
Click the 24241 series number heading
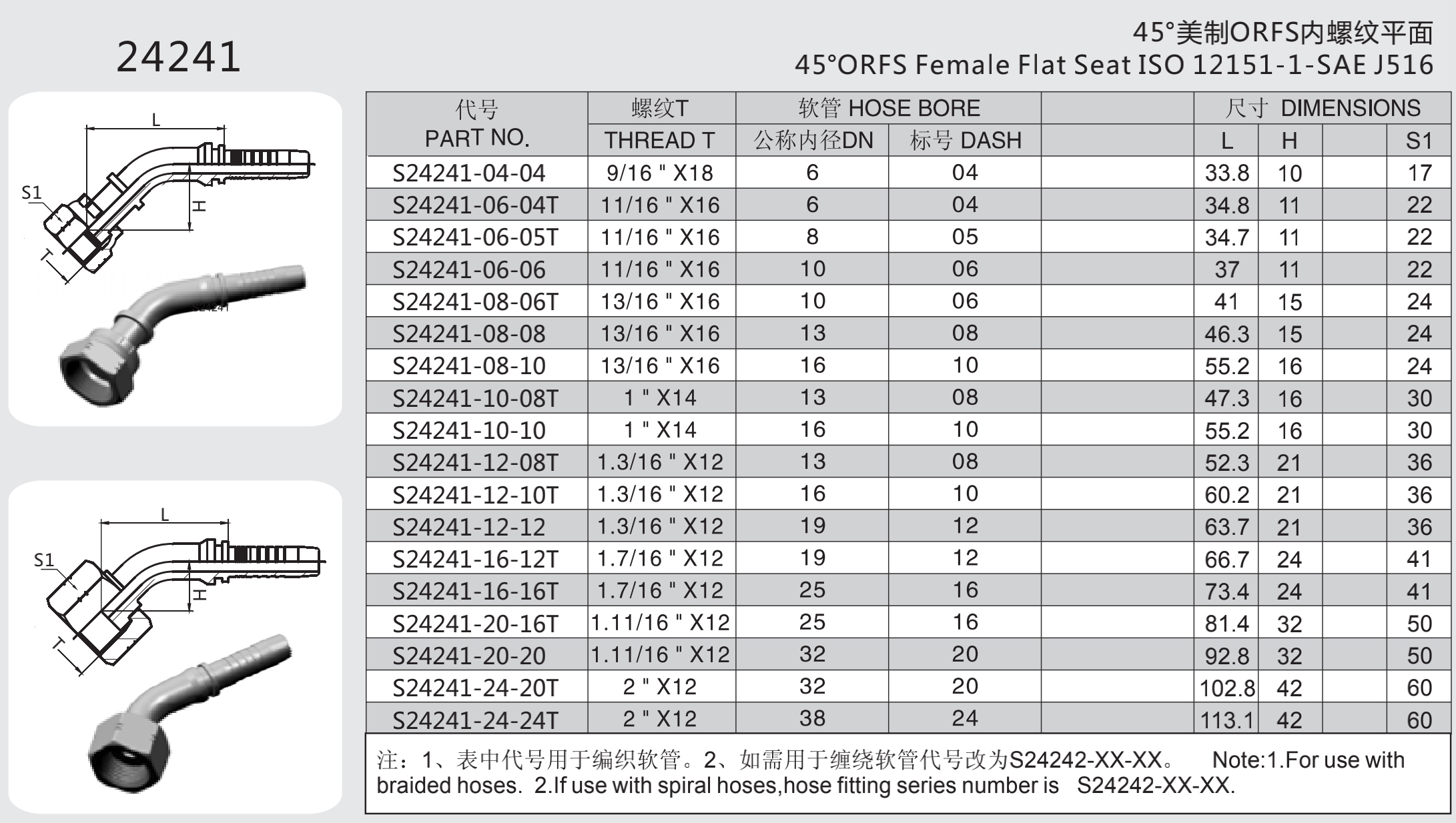[x=178, y=57]
